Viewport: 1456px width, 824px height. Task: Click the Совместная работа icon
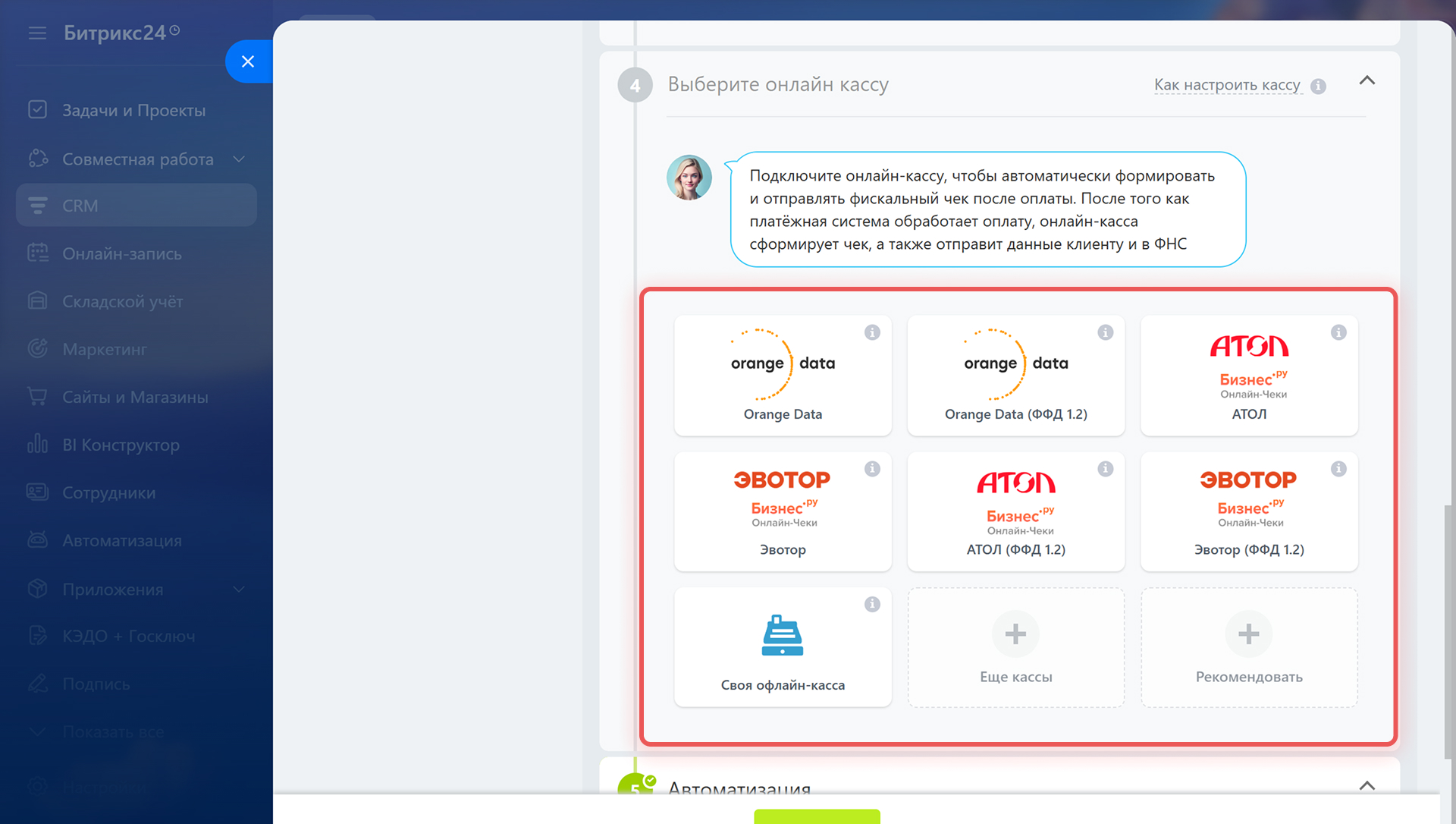click(37, 158)
